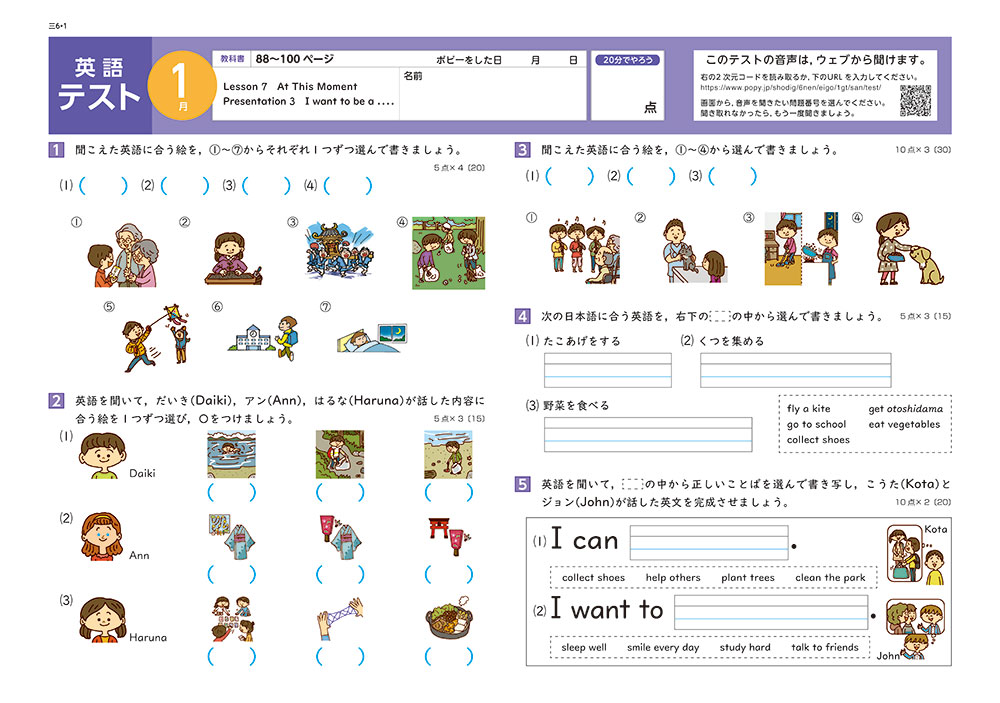Image resolution: width=1000 pixels, height=703 pixels.
Task: Click picture ① boy with grandparents
Action: tap(122, 255)
